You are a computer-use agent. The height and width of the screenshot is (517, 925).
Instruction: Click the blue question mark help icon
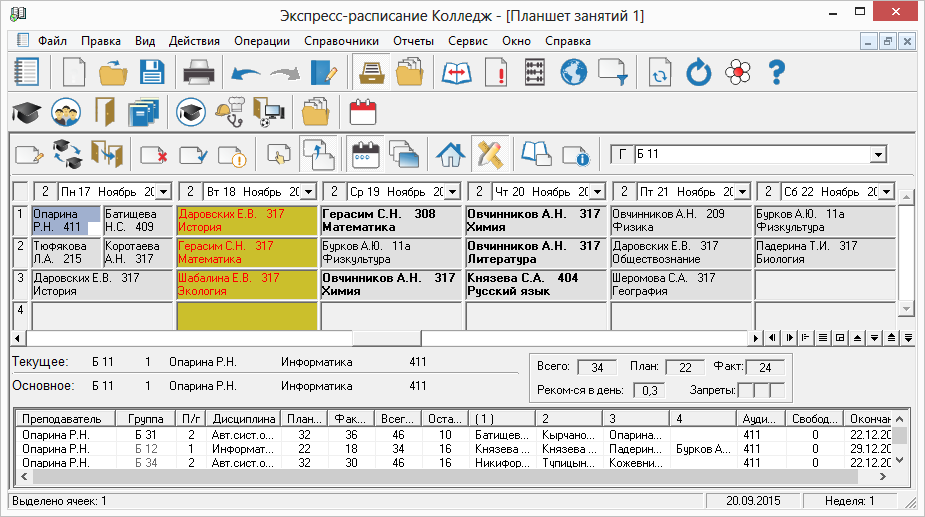point(777,73)
